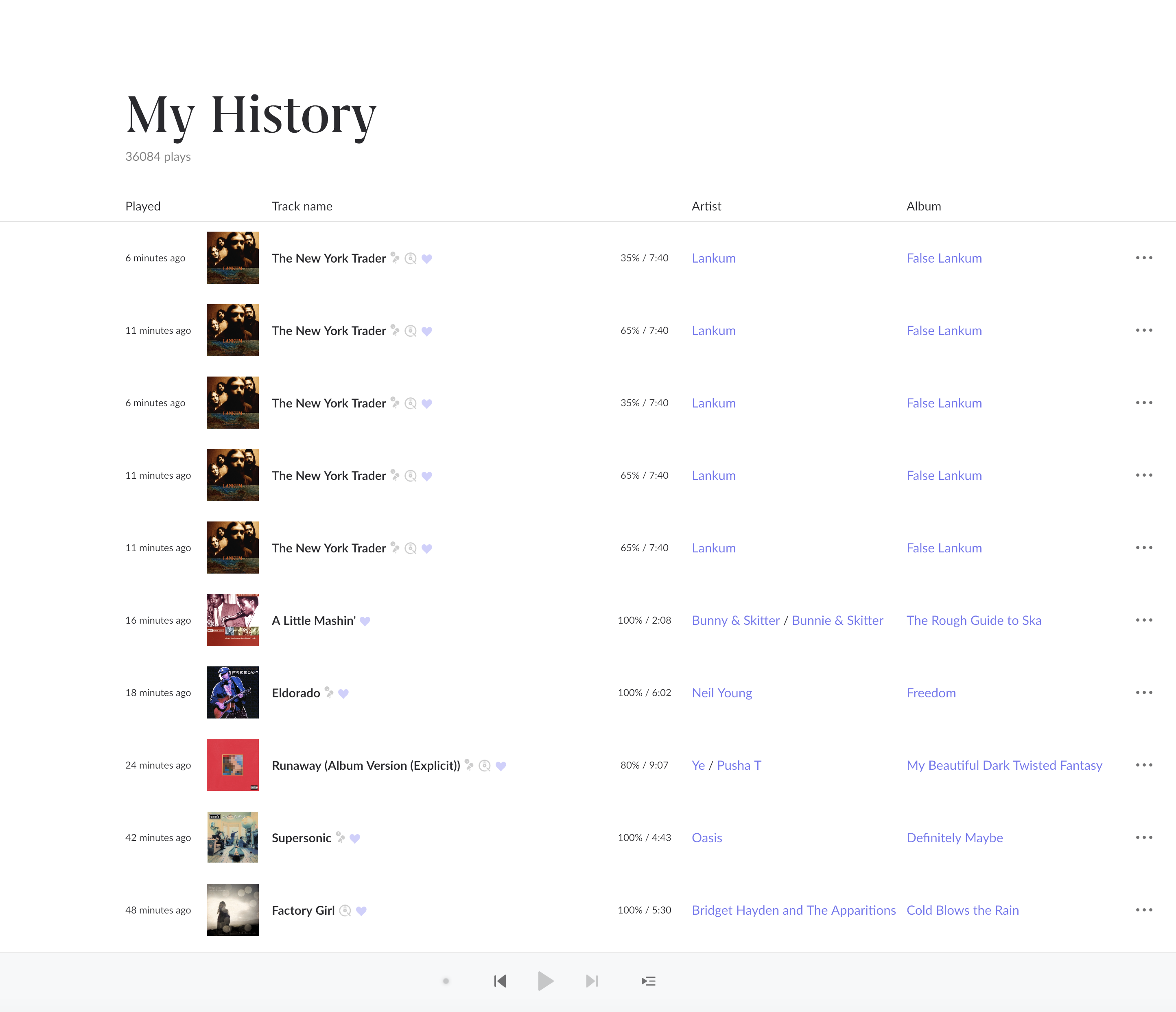
Task: Open the three-dot menu on Eldorado row
Action: coord(1143,693)
